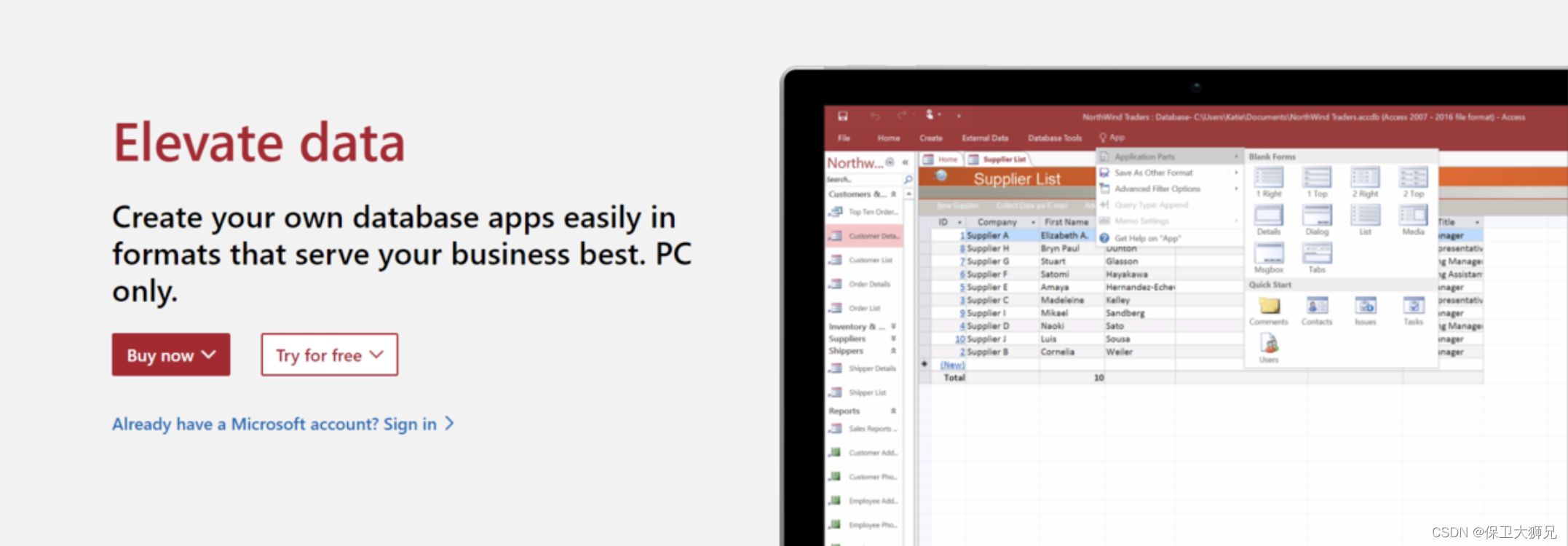1568x546 pixels.
Task: Open Customer List in navigation pane
Action: (x=864, y=260)
